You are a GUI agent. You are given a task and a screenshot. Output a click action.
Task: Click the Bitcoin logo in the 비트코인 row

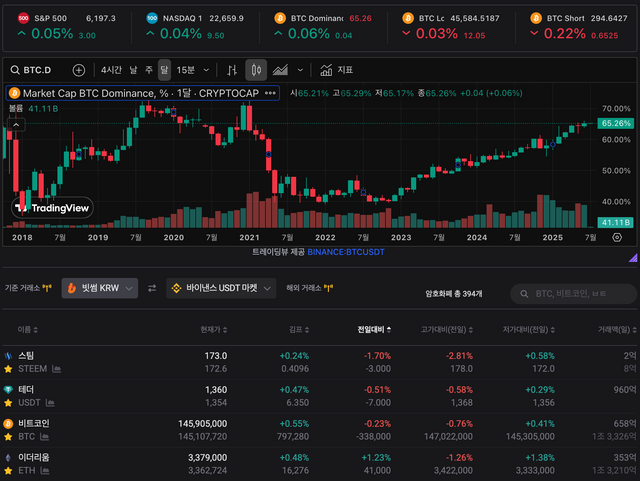pos(8,423)
